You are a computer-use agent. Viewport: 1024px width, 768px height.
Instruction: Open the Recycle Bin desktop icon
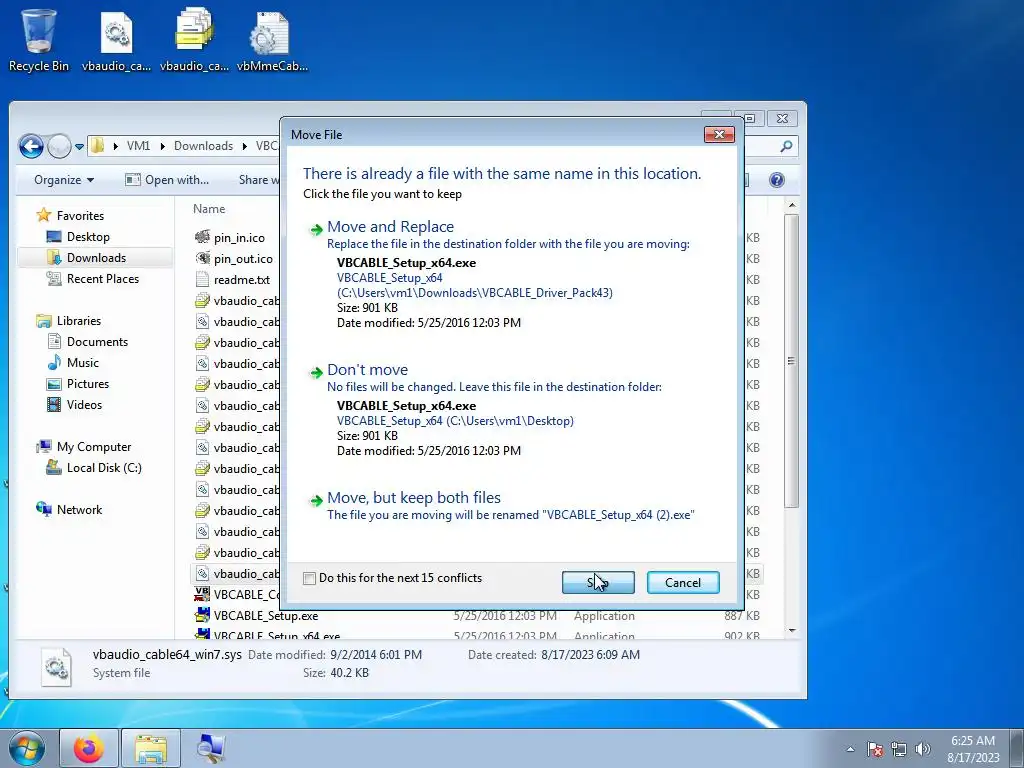point(38,40)
